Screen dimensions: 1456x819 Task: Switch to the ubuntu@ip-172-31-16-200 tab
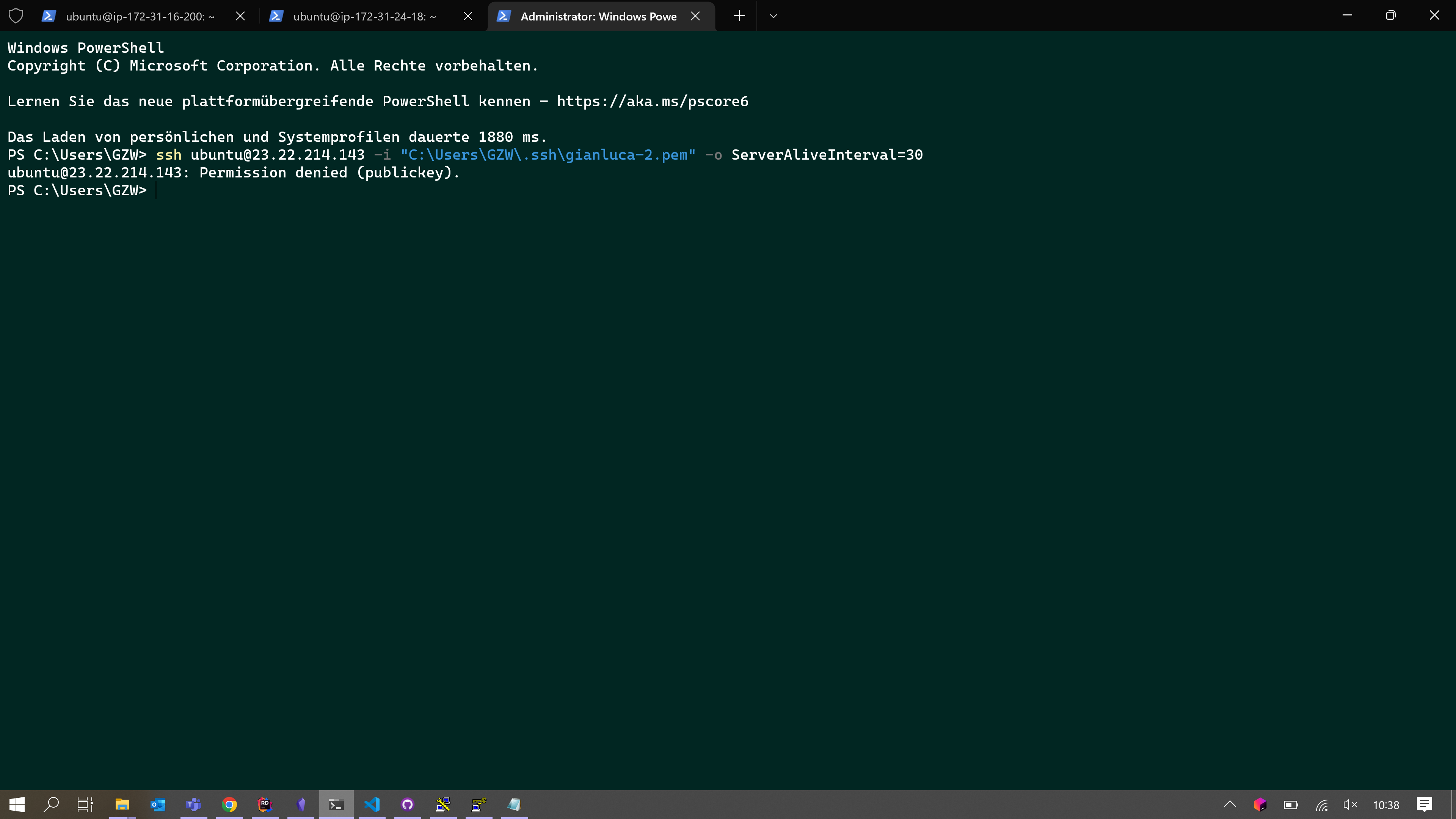[140, 16]
